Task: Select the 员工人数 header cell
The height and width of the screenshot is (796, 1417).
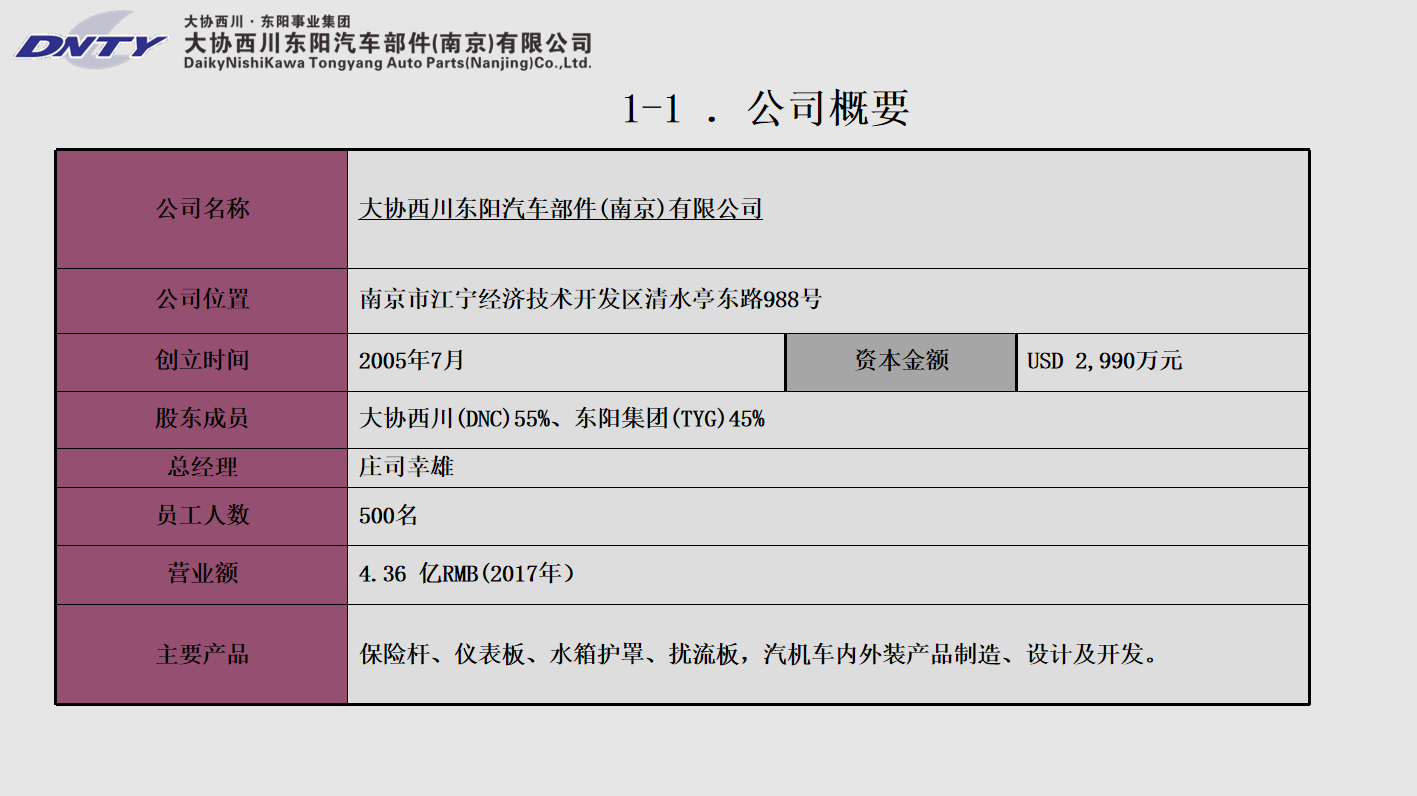Action: point(203,517)
